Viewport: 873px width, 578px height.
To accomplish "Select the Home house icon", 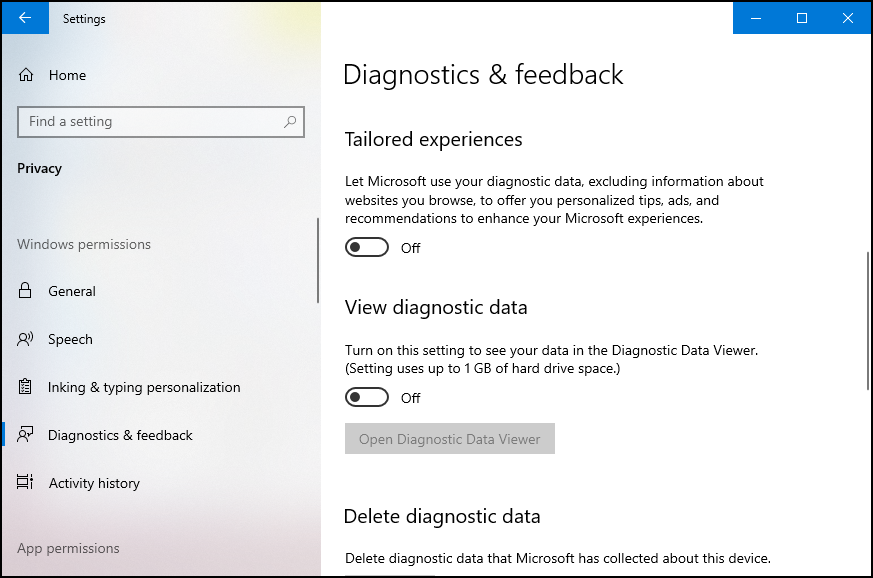I will click(27, 75).
